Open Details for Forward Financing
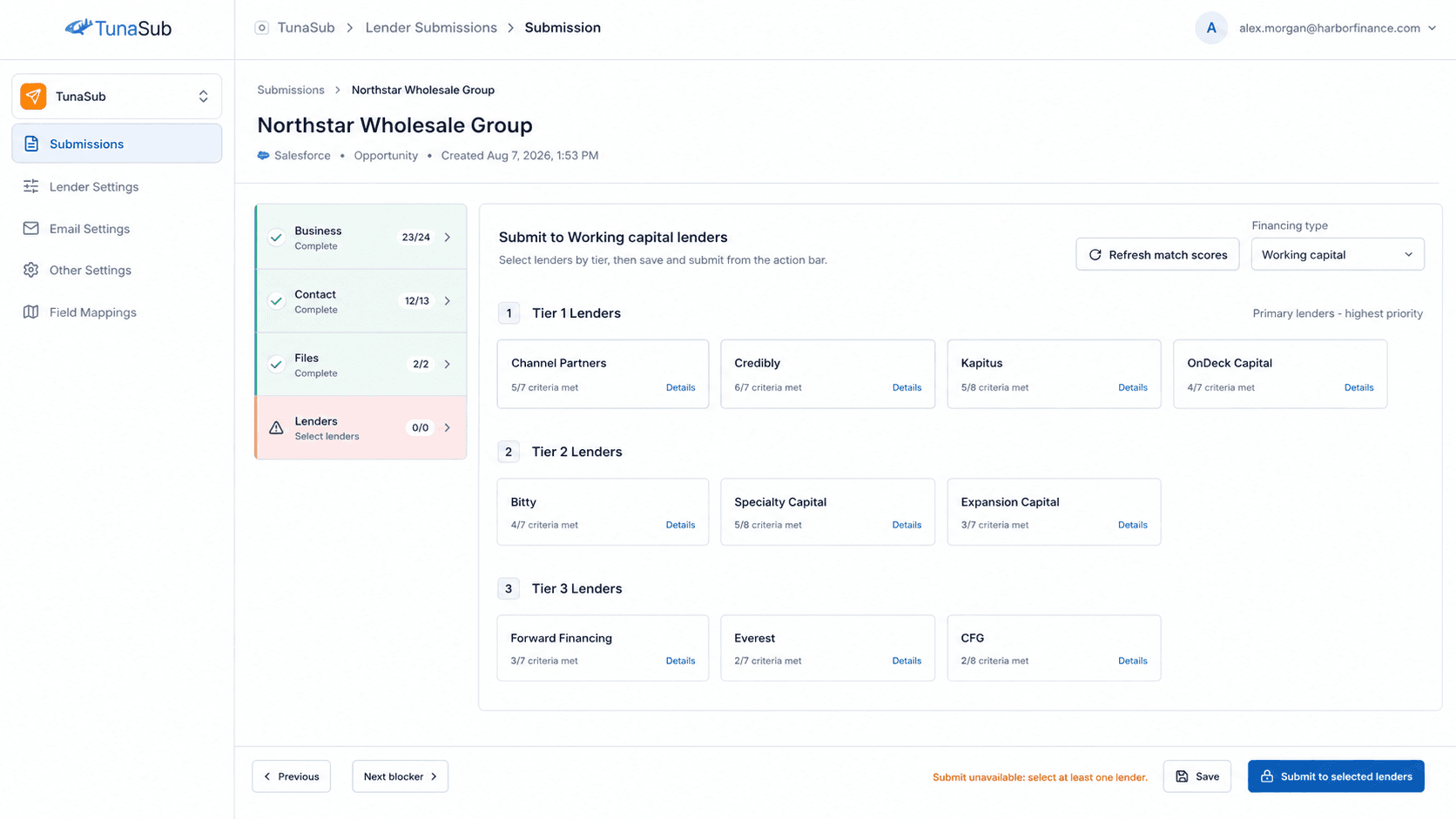Screen dimensions: 1456x819 click(x=680, y=661)
